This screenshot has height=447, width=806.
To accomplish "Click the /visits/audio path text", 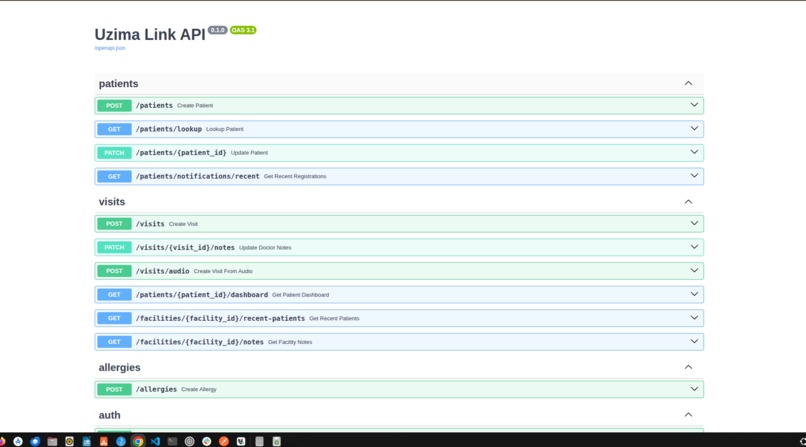I will click(x=162, y=271).
